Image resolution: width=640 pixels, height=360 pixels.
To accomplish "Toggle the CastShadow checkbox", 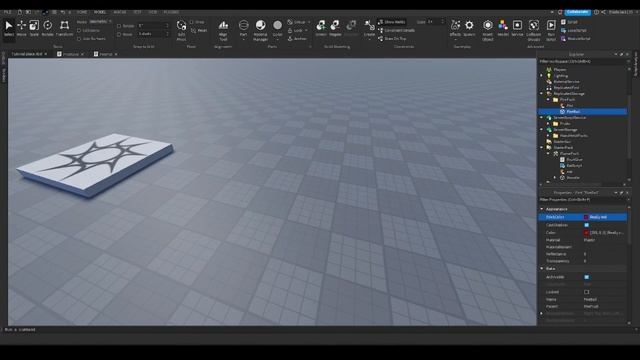I will tap(587, 225).
